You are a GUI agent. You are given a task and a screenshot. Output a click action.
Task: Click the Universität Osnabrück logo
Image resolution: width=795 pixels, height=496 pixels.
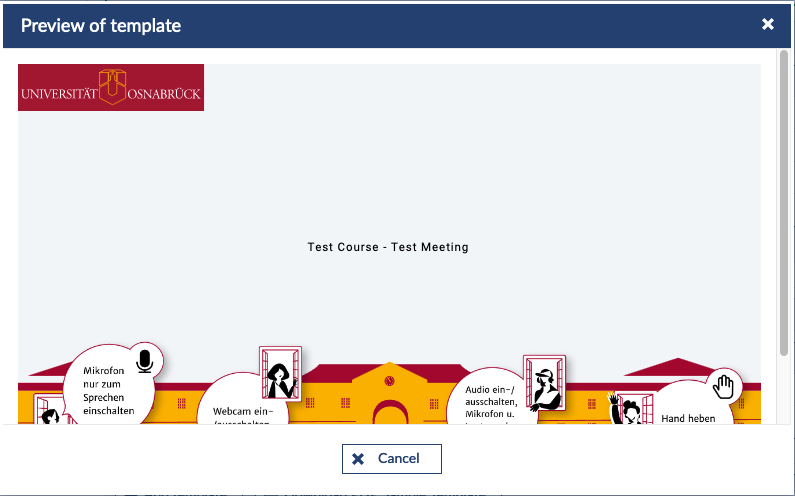click(111, 88)
